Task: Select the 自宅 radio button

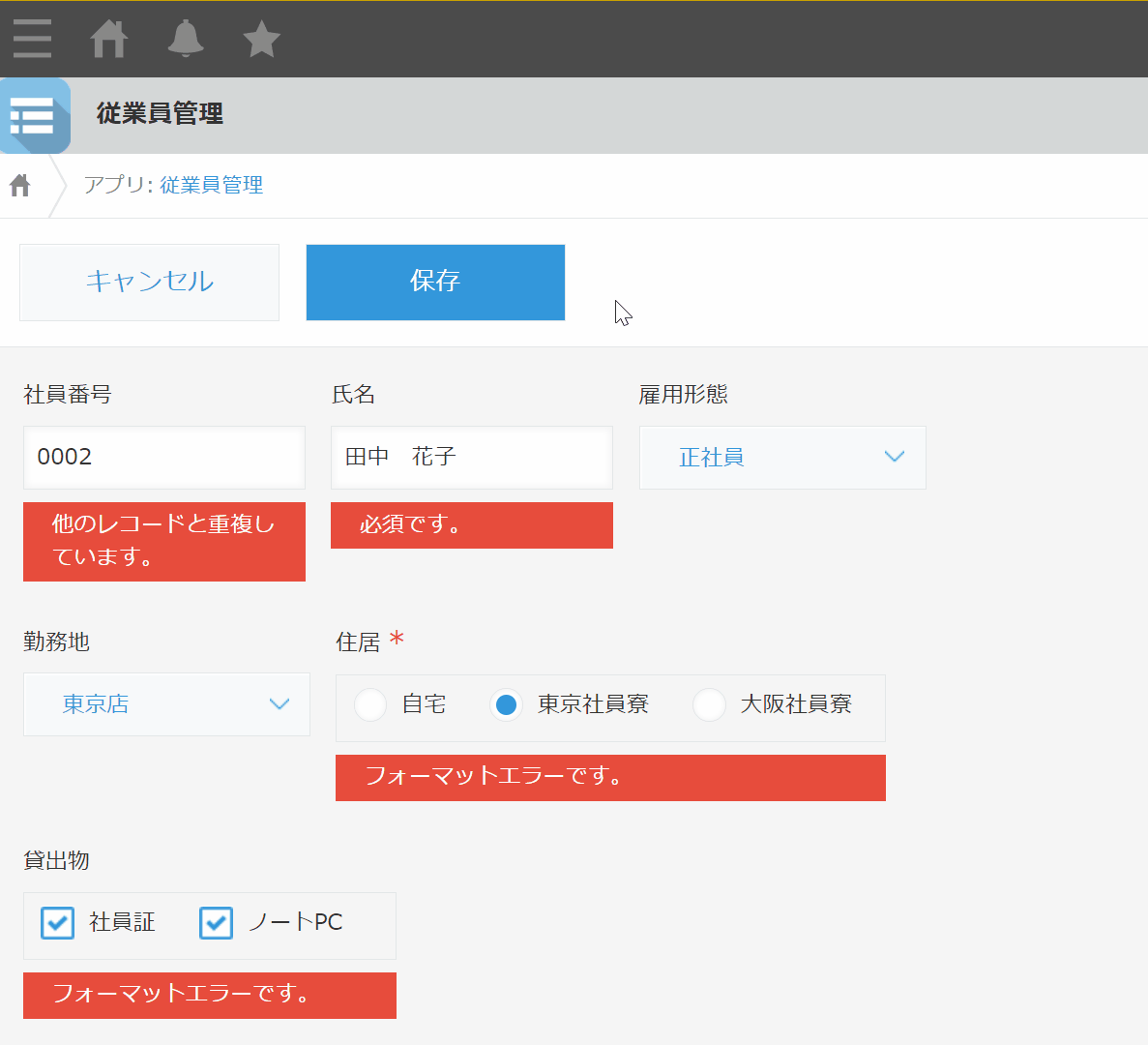Action: pos(370,704)
